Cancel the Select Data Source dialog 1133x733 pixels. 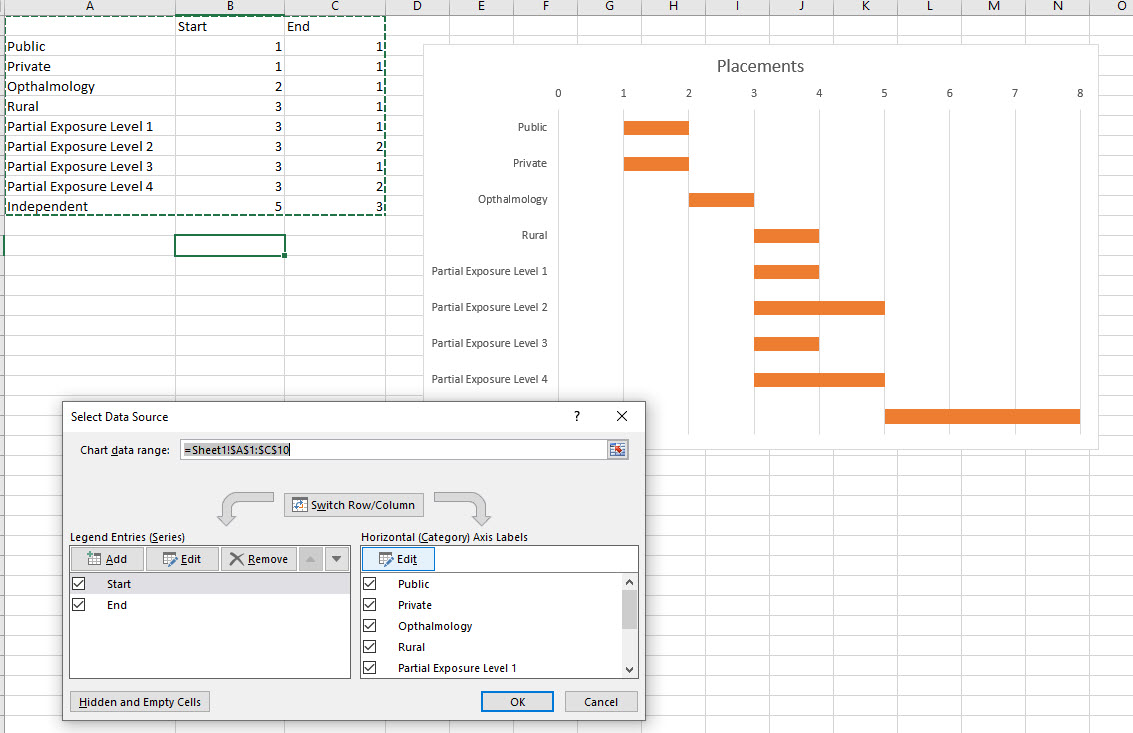(601, 701)
